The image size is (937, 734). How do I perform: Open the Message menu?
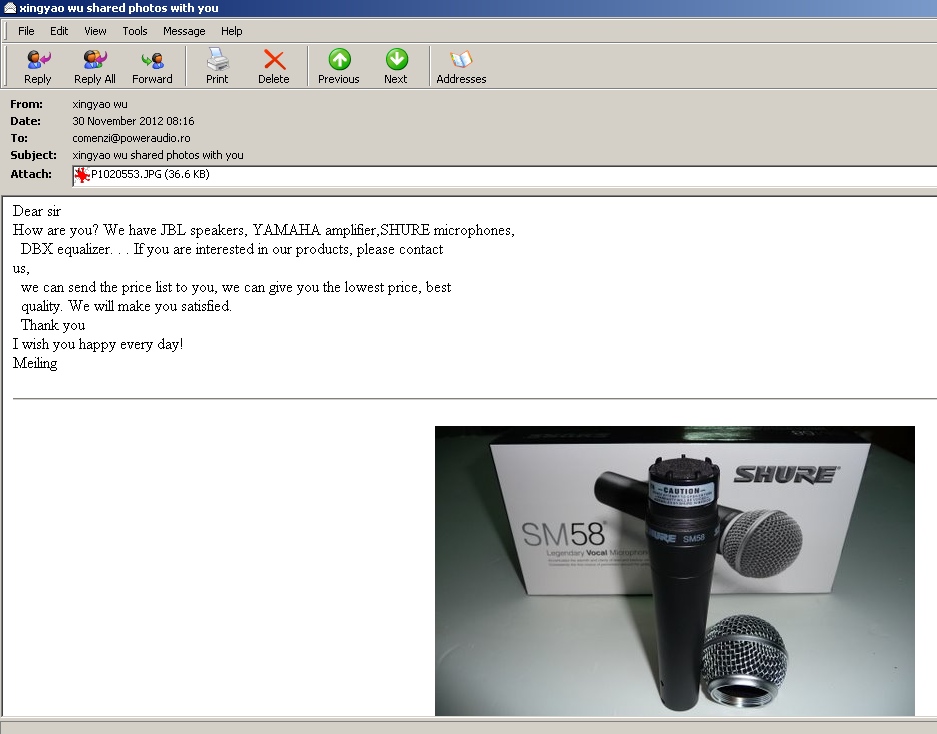pos(184,31)
